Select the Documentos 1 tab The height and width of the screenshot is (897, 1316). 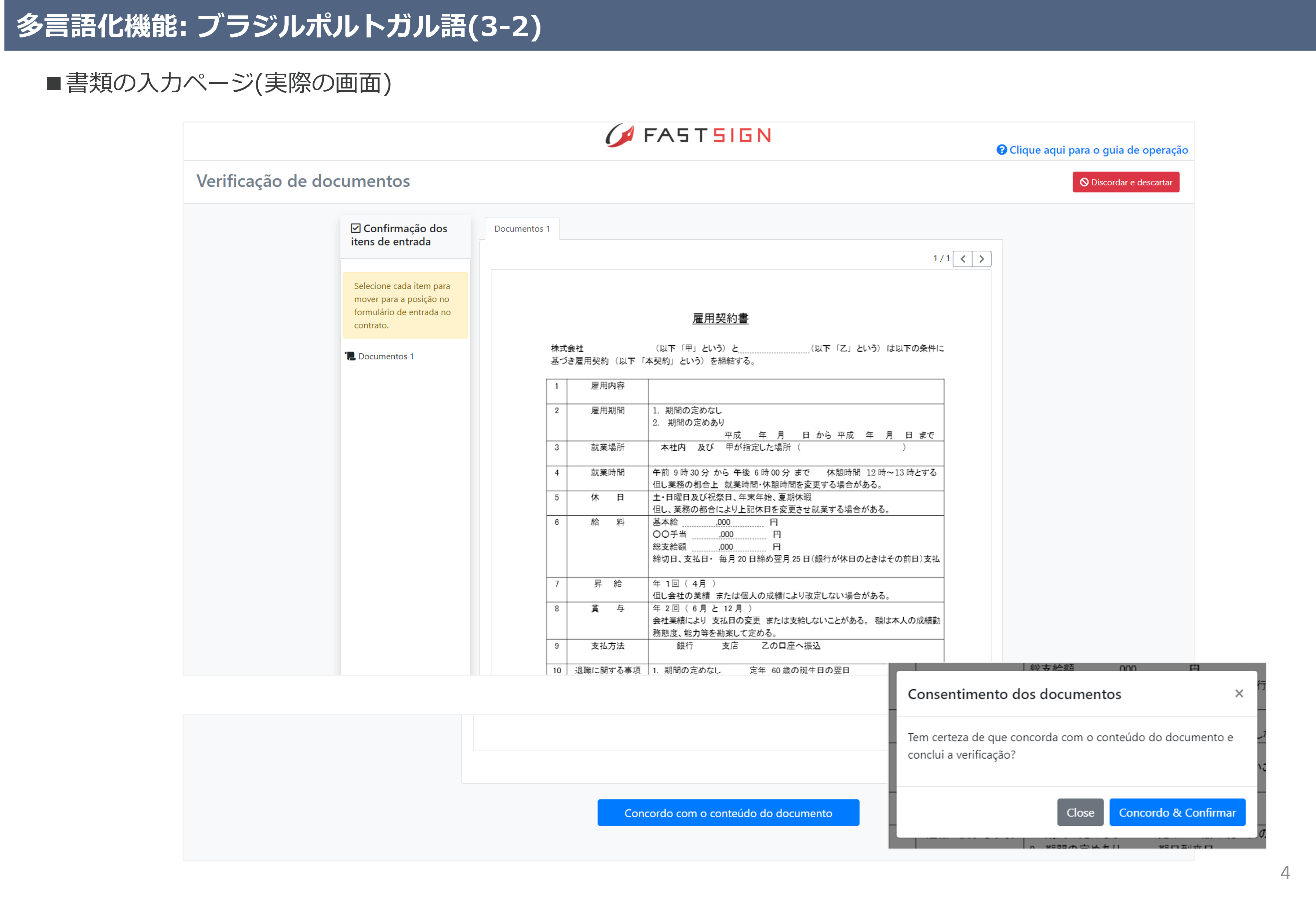(522, 229)
